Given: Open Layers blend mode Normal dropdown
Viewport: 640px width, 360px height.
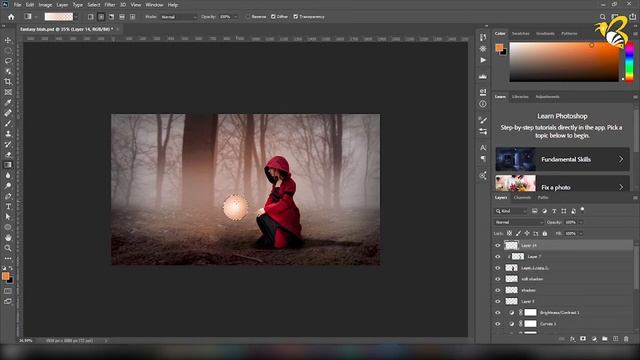Looking at the screenshot, I should click(519, 222).
